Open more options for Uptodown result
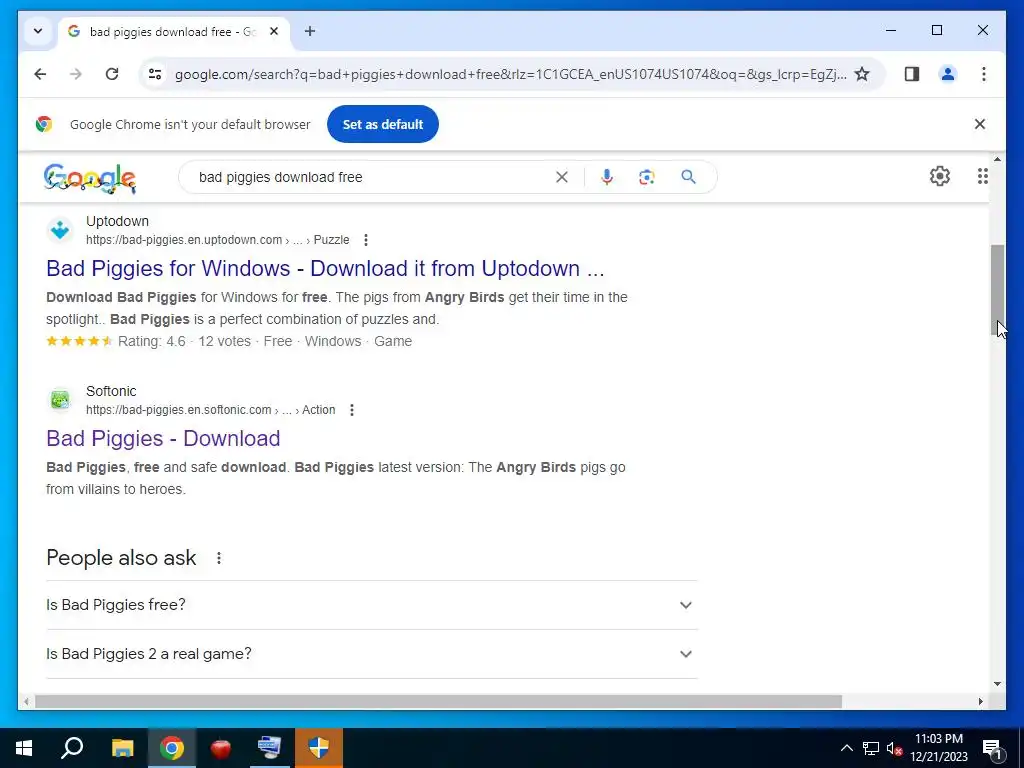Viewport: 1024px width, 768px height. 366,240
